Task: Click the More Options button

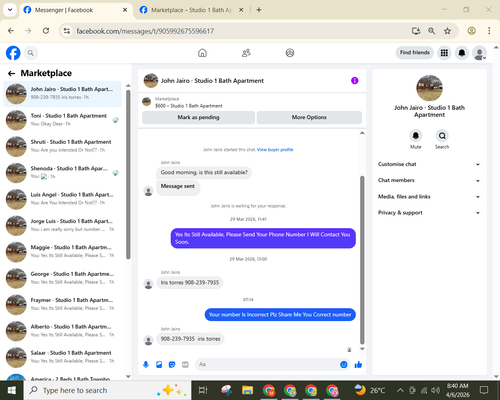Action: pos(309,117)
